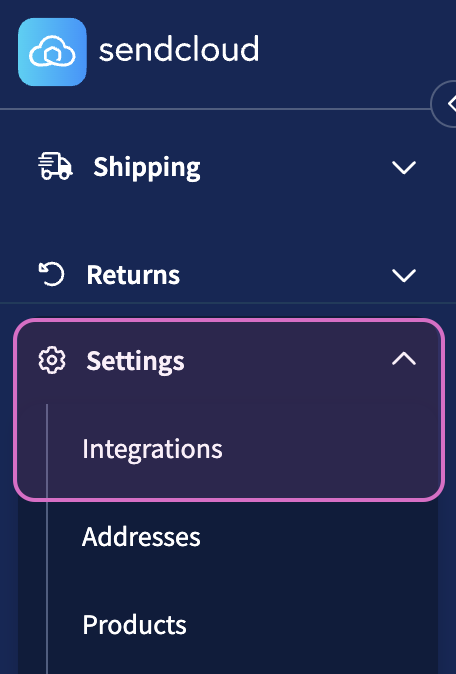Click the divider line beneath the sendcloud header
The width and height of the screenshot is (456, 674).
click(x=215, y=109)
